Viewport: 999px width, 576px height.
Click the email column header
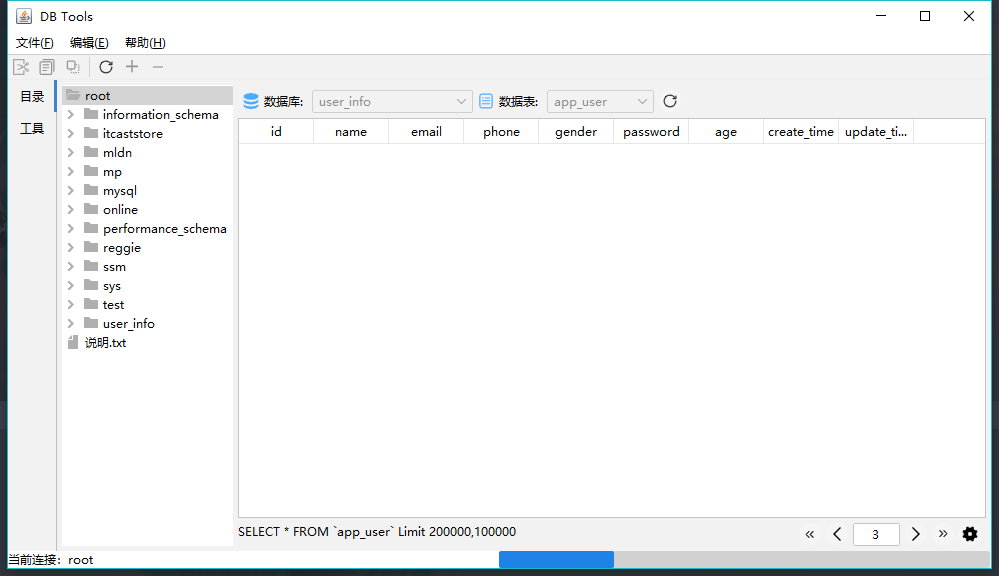click(x=426, y=131)
